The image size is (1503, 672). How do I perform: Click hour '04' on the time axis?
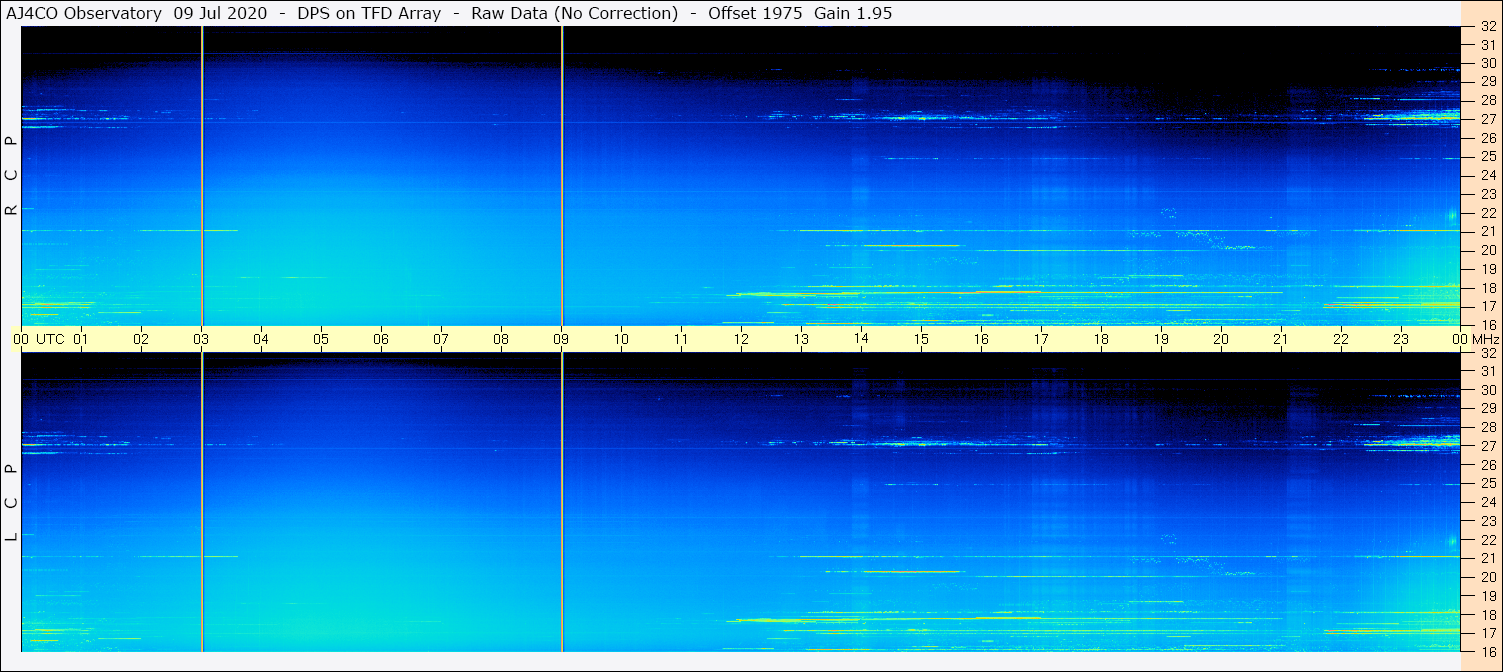coord(261,339)
